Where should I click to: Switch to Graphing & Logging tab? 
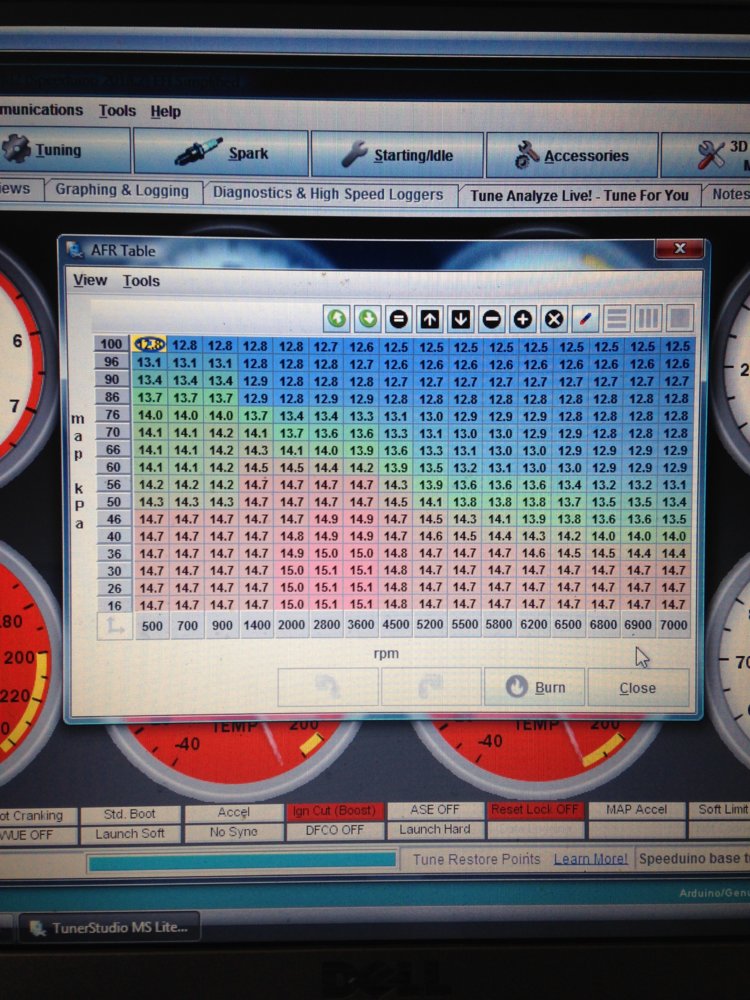122,191
